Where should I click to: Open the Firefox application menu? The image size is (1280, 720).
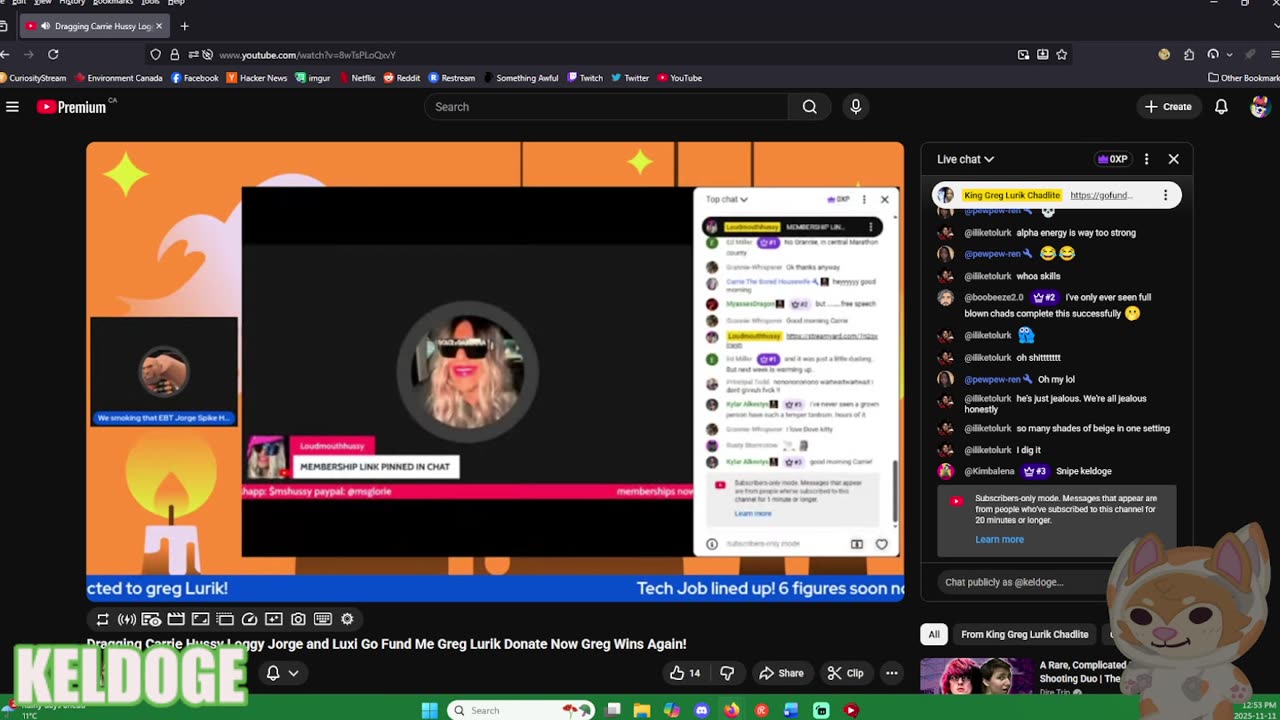pos(1275,55)
